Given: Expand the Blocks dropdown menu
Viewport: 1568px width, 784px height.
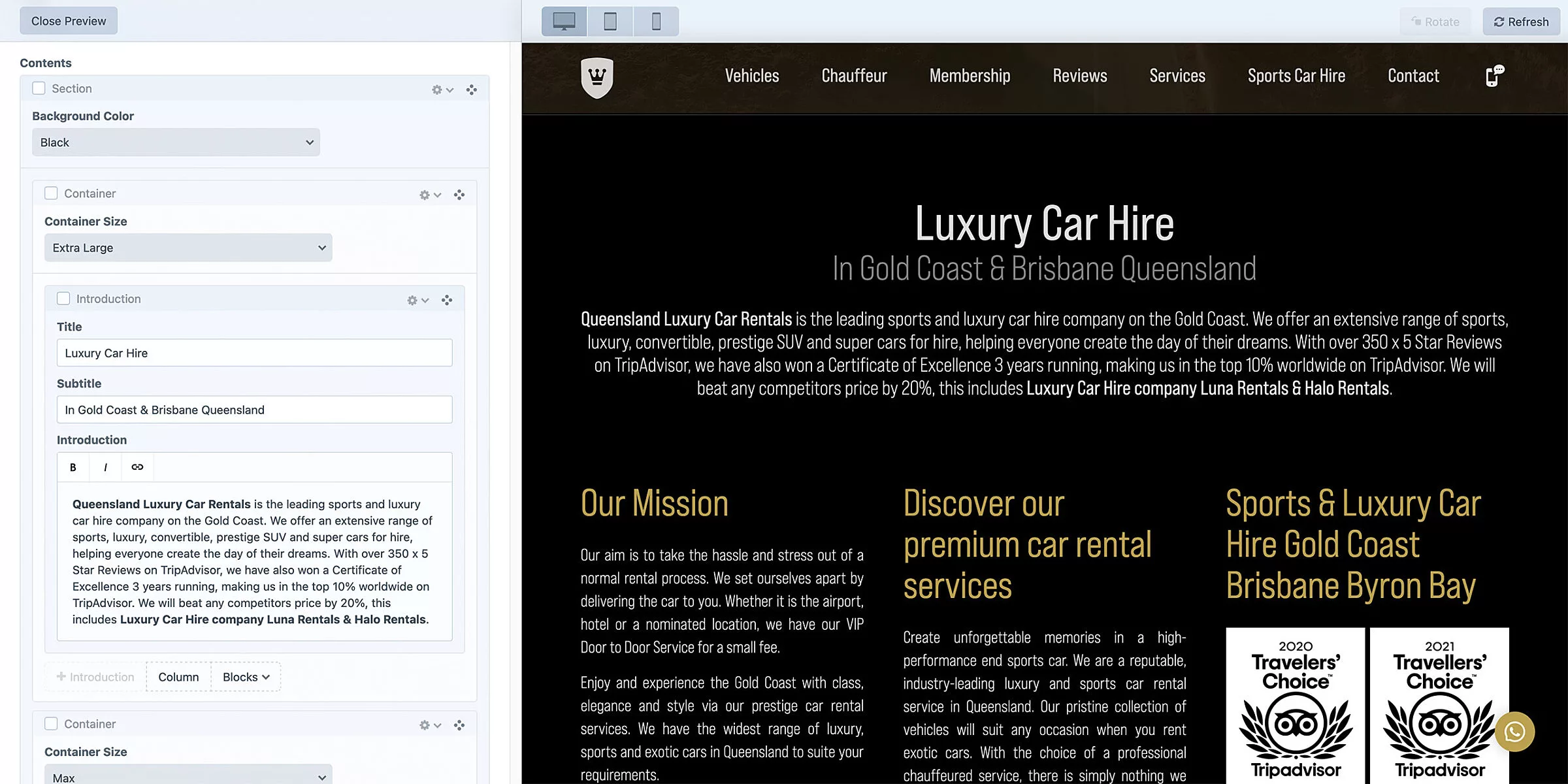Looking at the screenshot, I should [246, 677].
